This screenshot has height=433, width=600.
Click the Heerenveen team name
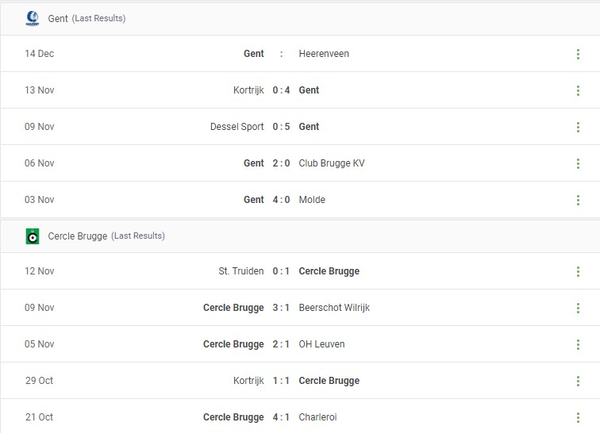[x=323, y=54]
